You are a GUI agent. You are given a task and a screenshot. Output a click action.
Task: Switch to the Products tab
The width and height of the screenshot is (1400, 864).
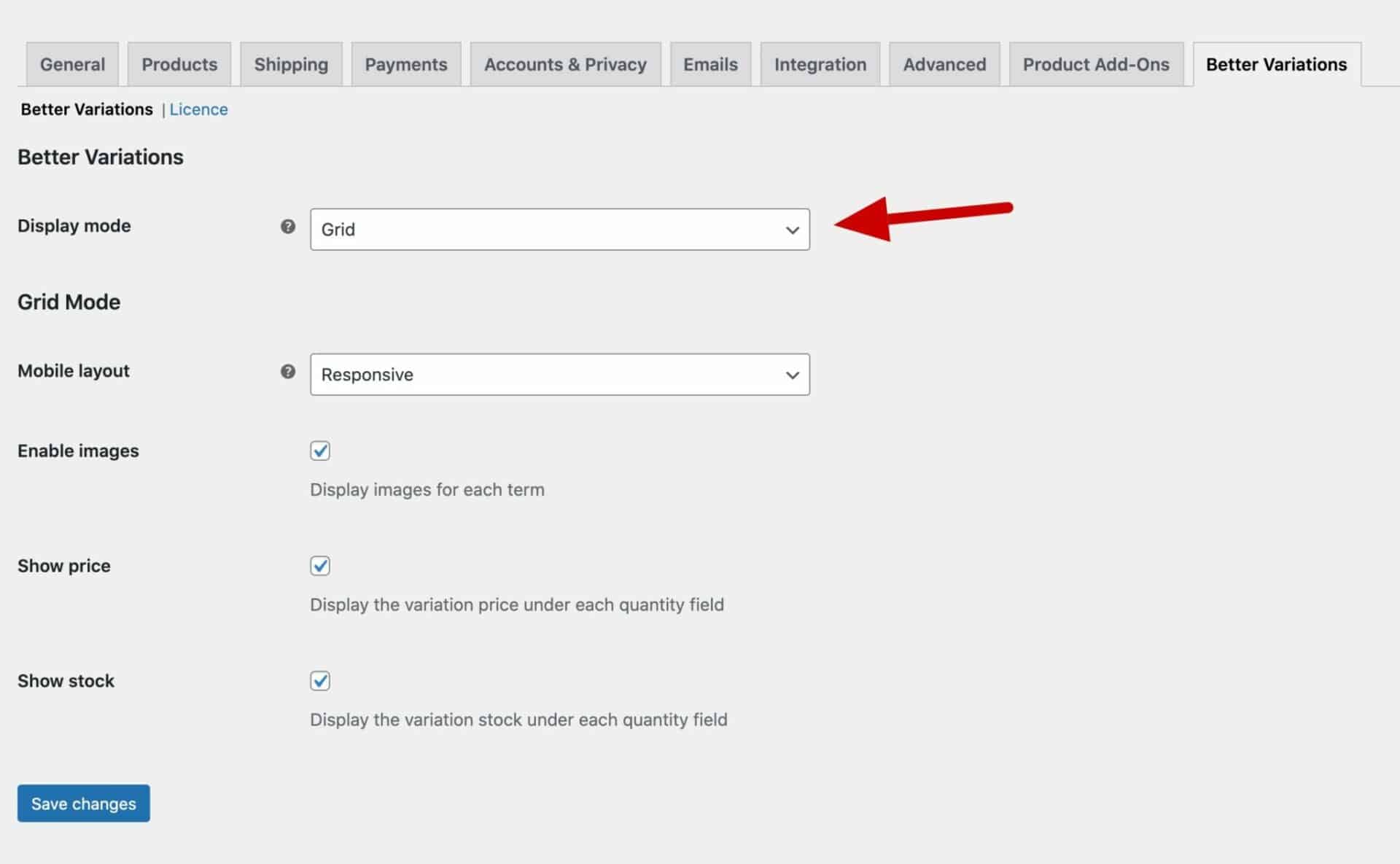[x=179, y=64]
